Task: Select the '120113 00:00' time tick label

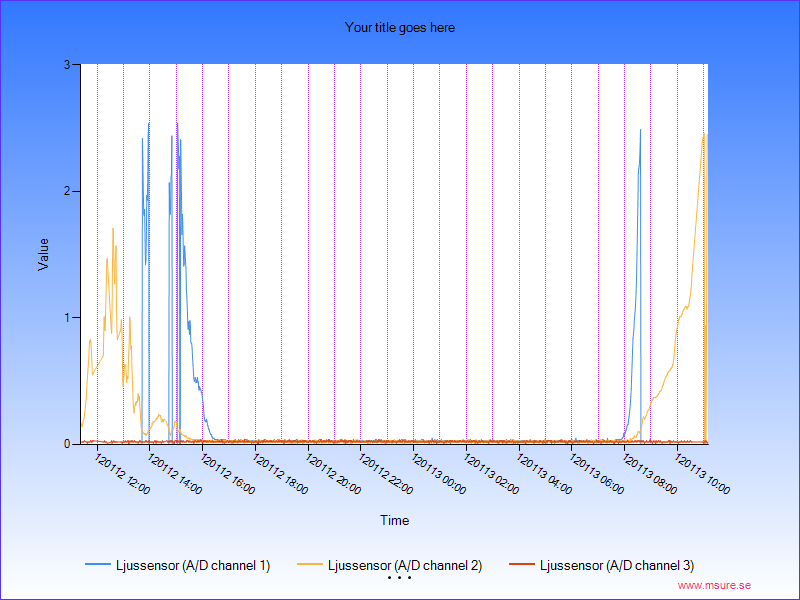Action: (x=438, y=474)
